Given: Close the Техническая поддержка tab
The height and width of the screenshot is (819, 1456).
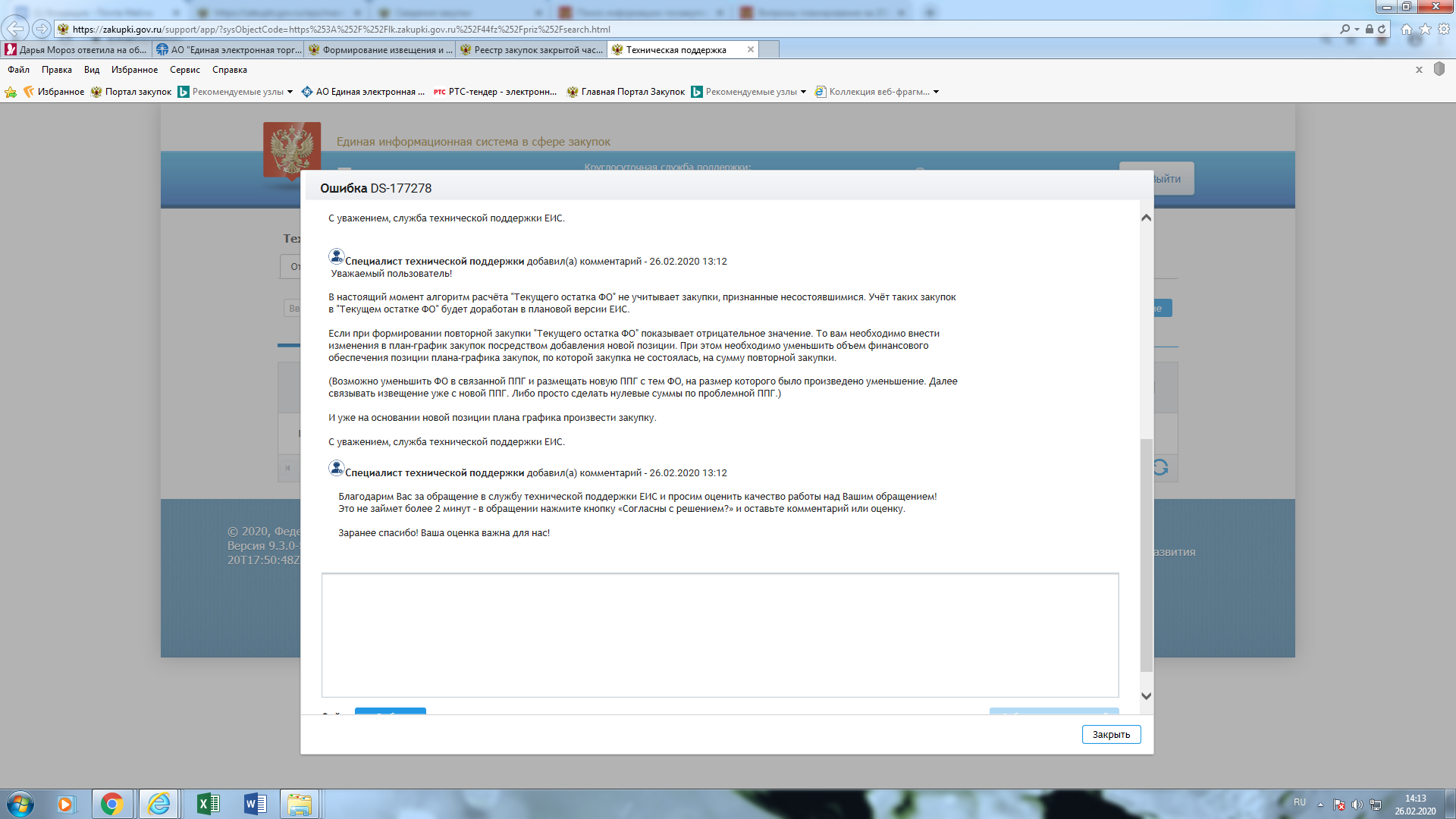Looking at the screenshot, I should (750, 50).
